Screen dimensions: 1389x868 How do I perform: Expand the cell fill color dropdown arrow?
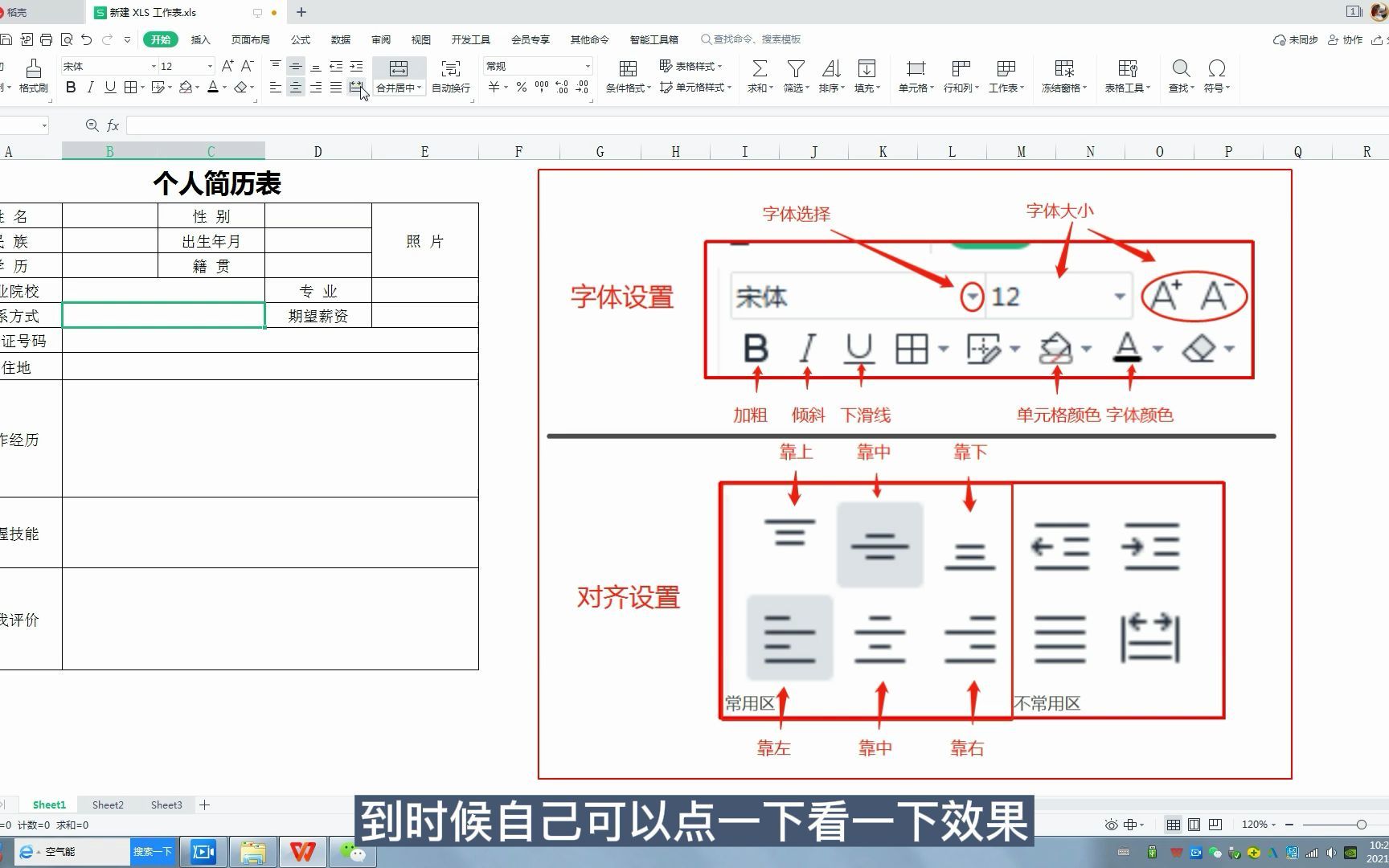point(198,88)
